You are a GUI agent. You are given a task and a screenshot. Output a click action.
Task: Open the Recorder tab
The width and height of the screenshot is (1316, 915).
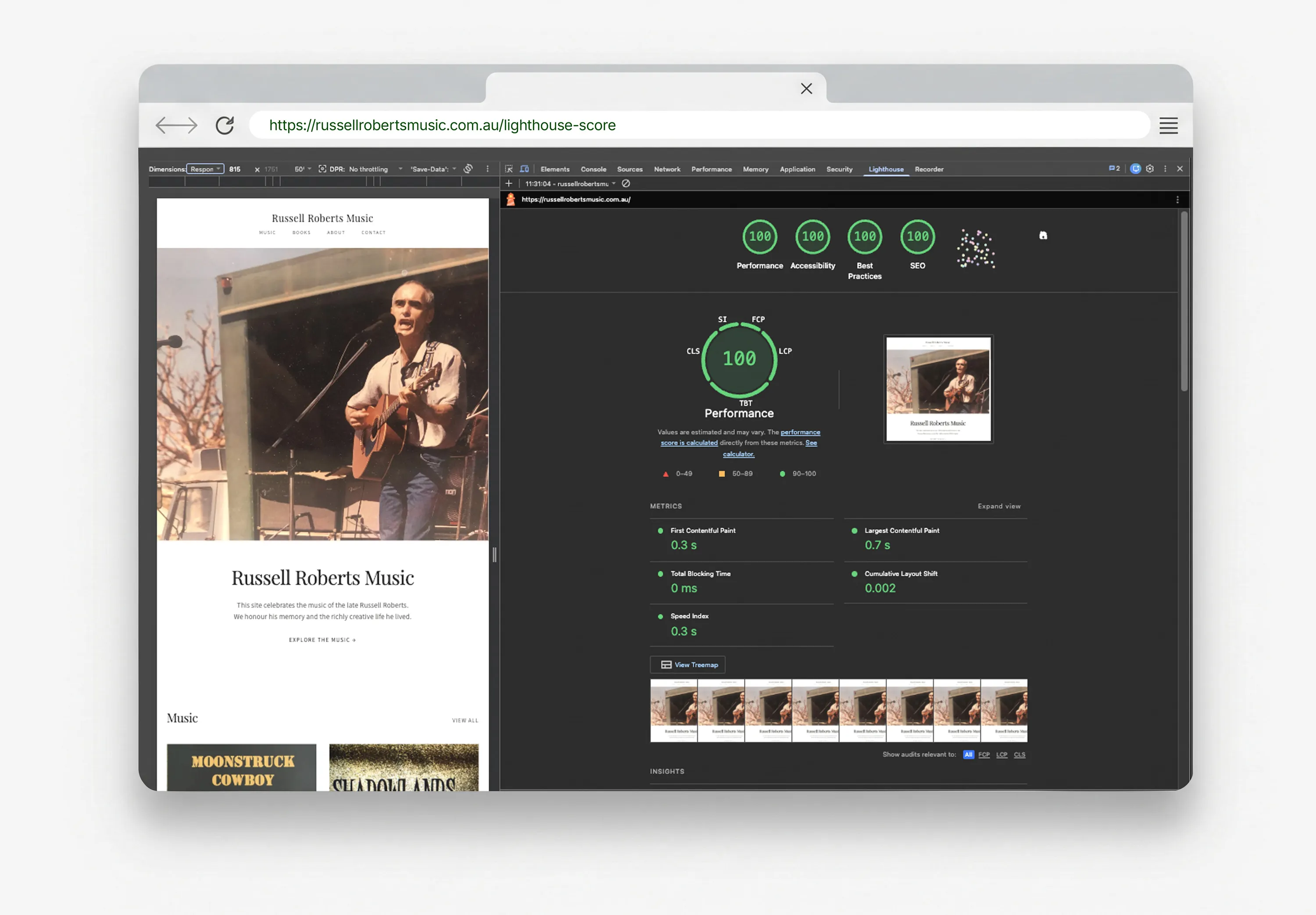929,169
